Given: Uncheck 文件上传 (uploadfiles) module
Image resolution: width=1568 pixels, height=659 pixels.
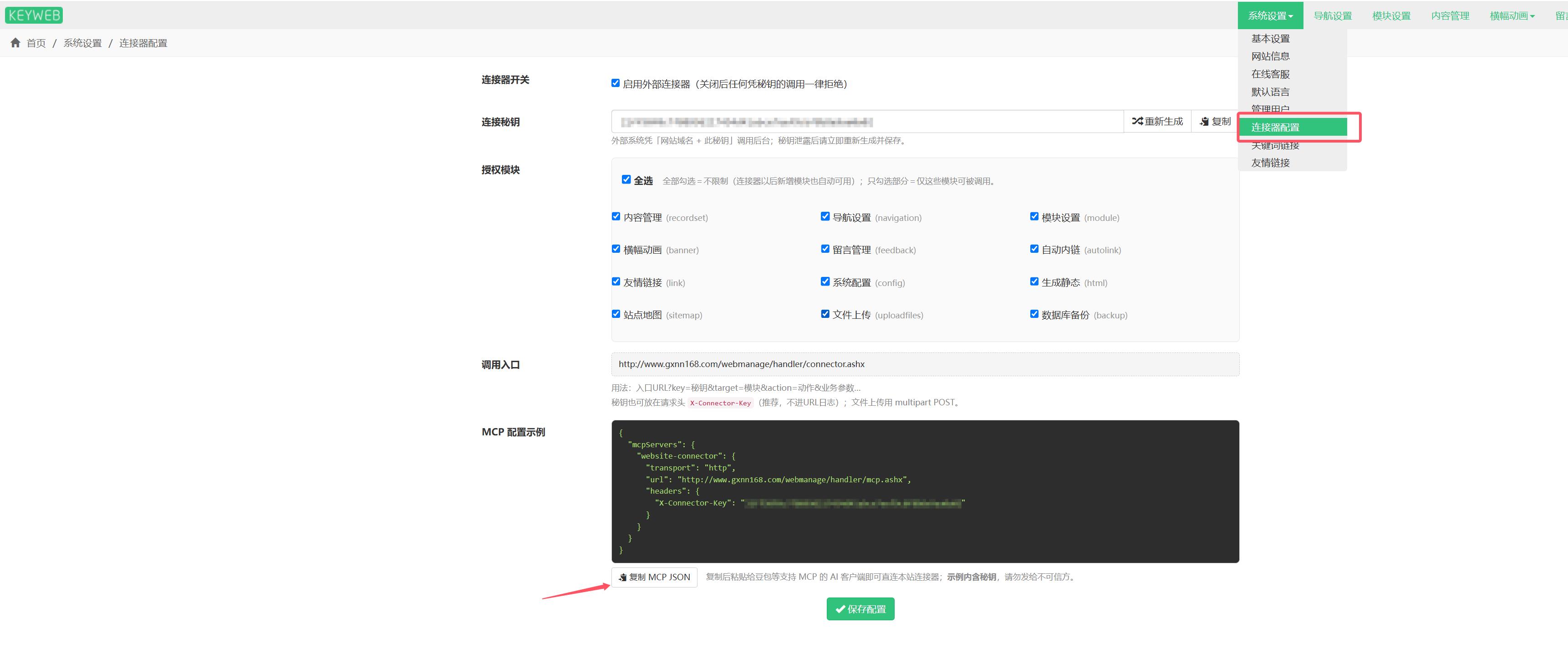Looking at the screenshot, I should point(825,314).
